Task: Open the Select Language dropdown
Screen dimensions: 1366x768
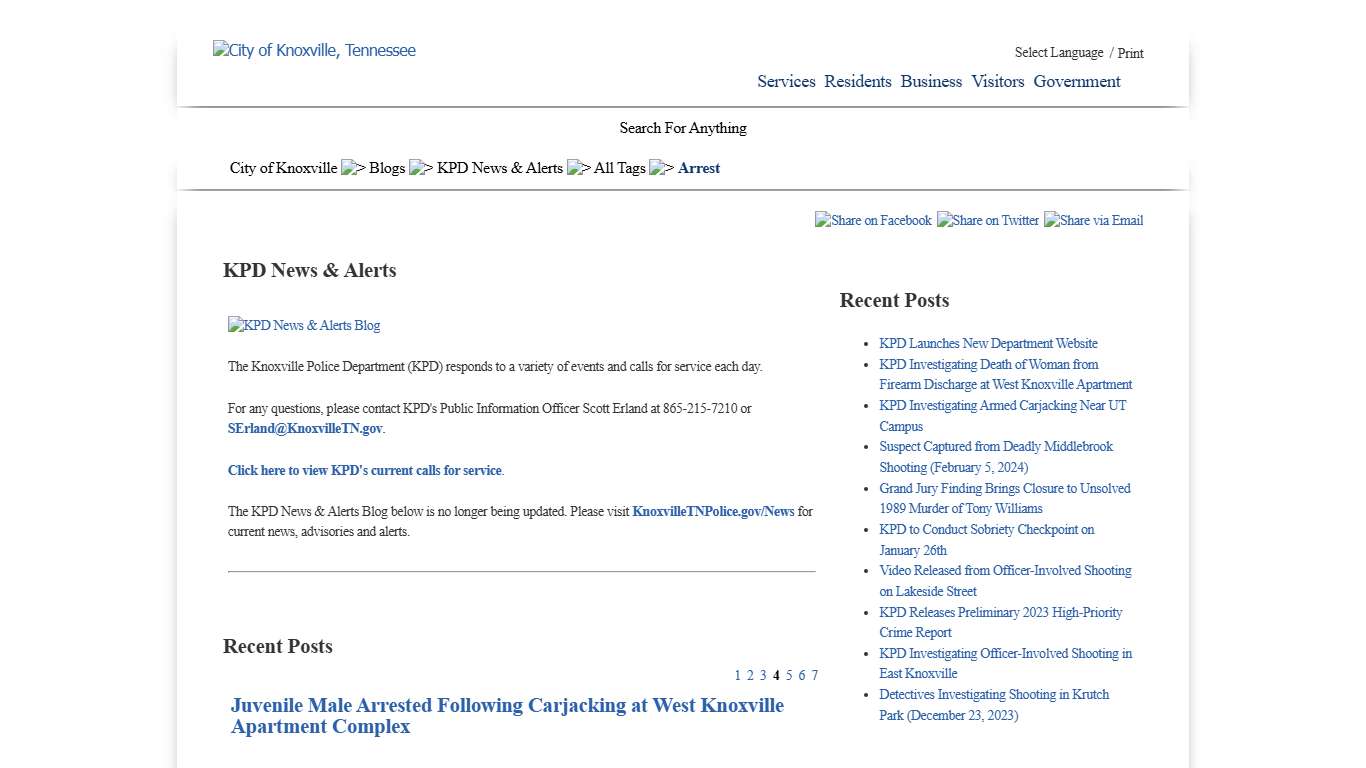Action: (x=1057, y=53)
